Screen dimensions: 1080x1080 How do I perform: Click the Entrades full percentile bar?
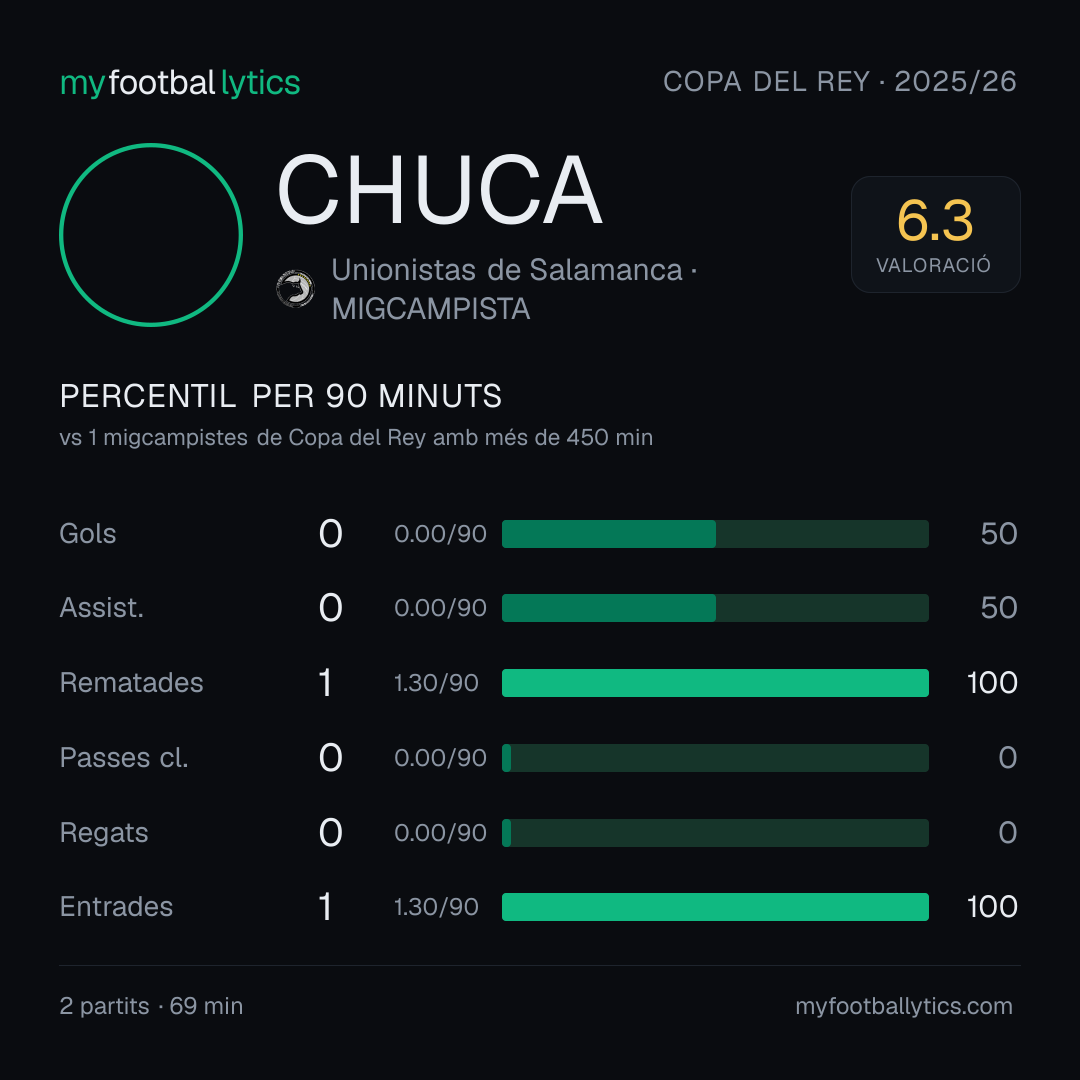(715, 906)
